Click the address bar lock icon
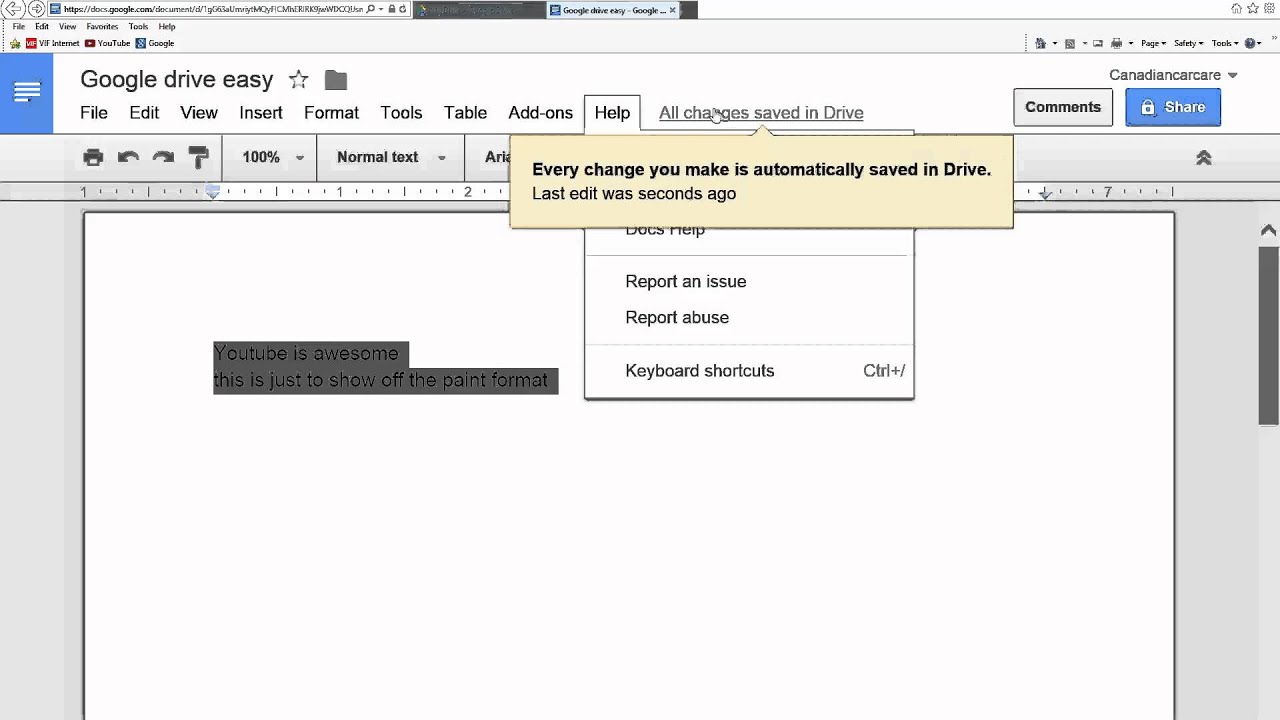The width and height of the screenshot is (1280, 720). [391, 9]
